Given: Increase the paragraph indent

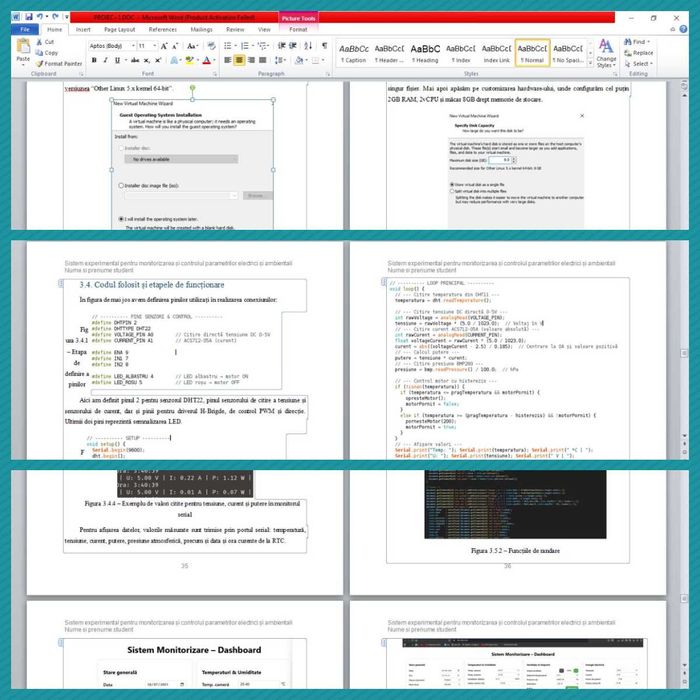Looking at the screenshot, I should (x=293, y=46).
